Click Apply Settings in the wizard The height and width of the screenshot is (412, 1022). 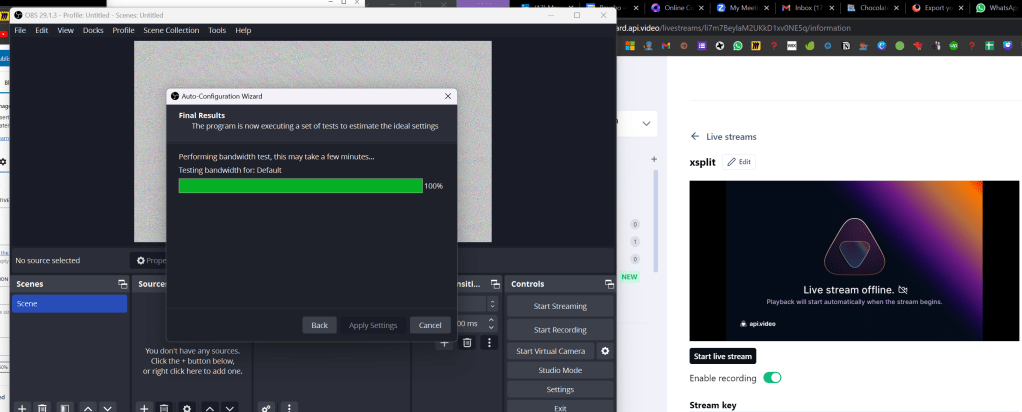(x=373, y=325)
